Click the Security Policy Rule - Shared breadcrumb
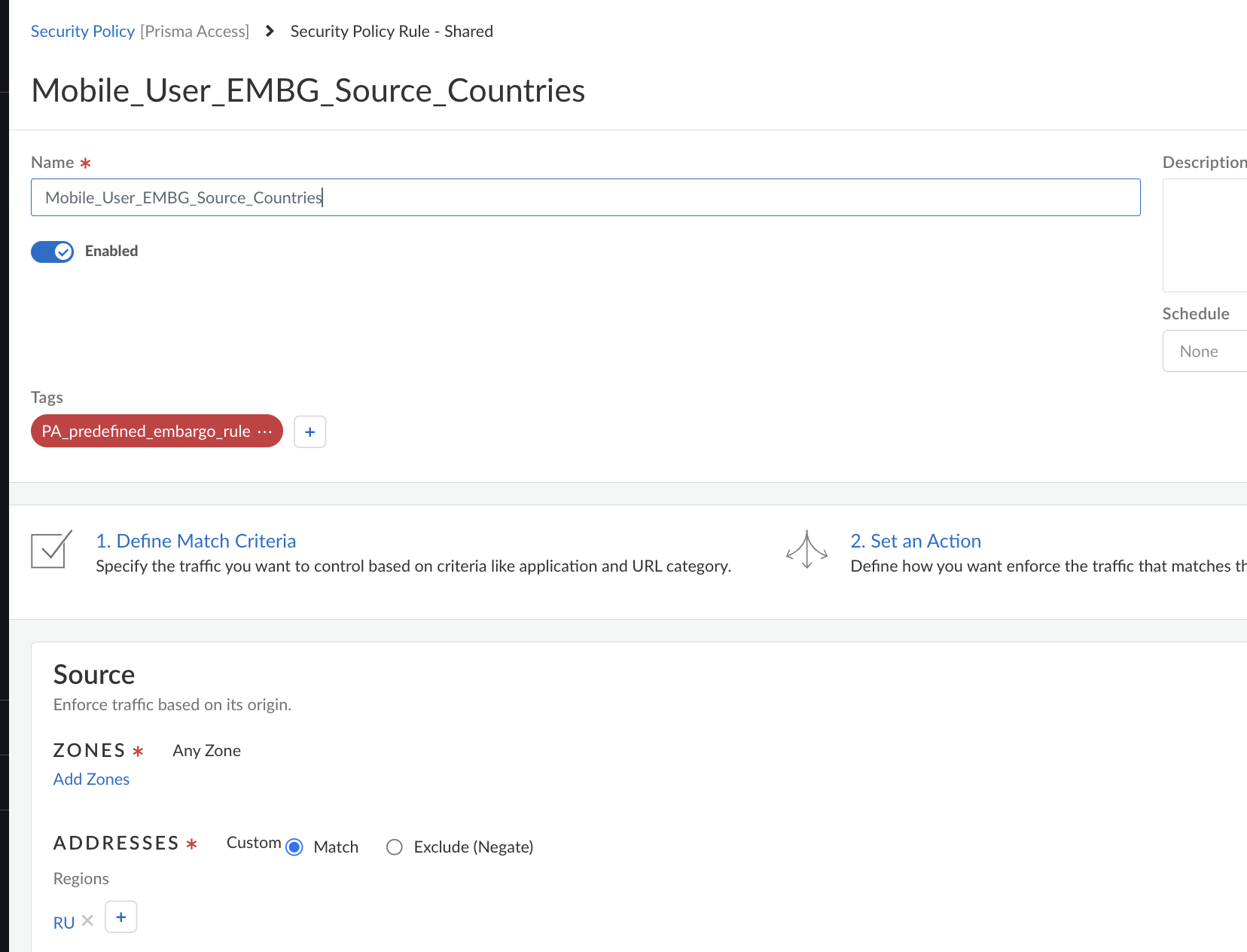 tap(392, 31)
